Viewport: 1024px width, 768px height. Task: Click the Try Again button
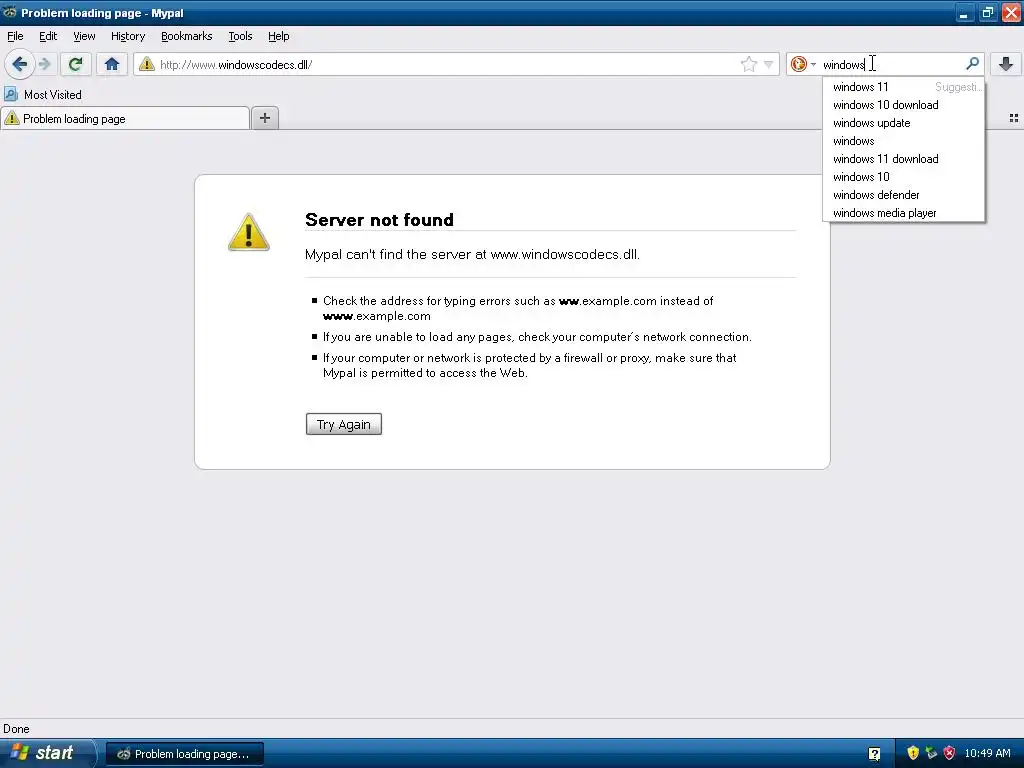pos(344,424)
